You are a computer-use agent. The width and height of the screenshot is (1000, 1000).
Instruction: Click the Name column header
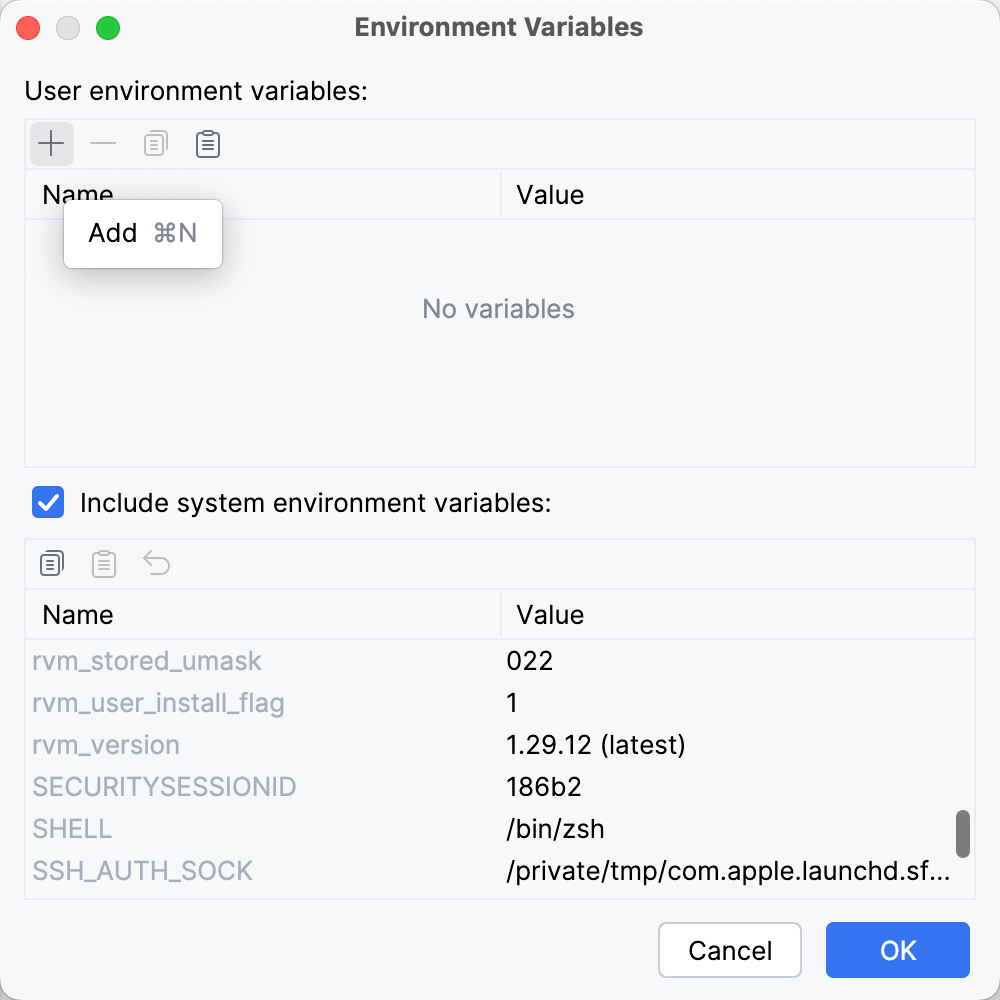[77, 614]
